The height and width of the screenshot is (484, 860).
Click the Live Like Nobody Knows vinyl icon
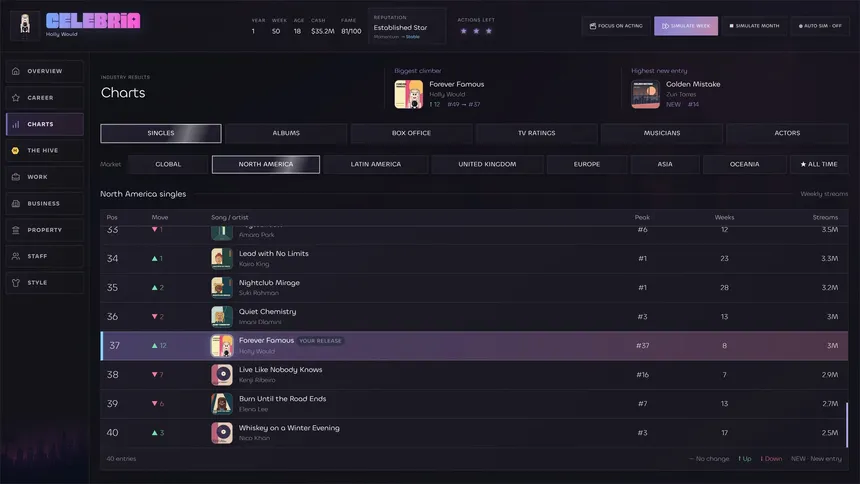coord(222,375)
